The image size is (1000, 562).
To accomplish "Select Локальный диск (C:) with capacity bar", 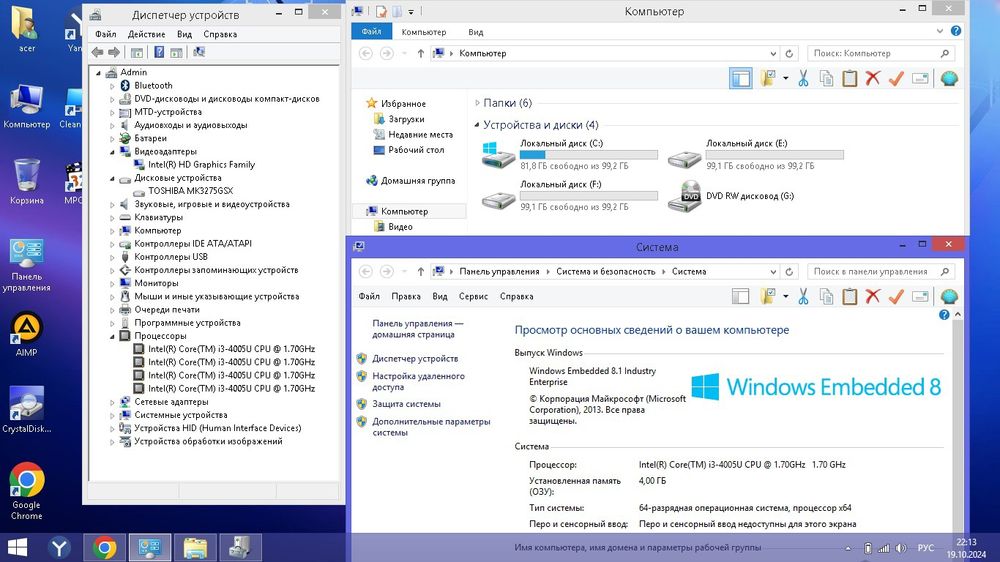I will pos(568,155).
